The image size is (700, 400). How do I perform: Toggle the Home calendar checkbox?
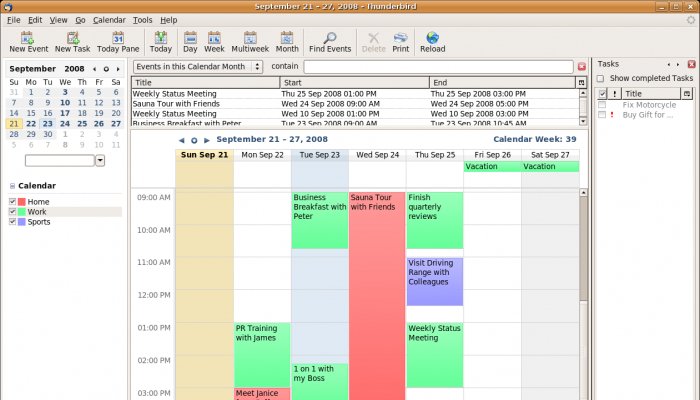click(x=12, y=201)
